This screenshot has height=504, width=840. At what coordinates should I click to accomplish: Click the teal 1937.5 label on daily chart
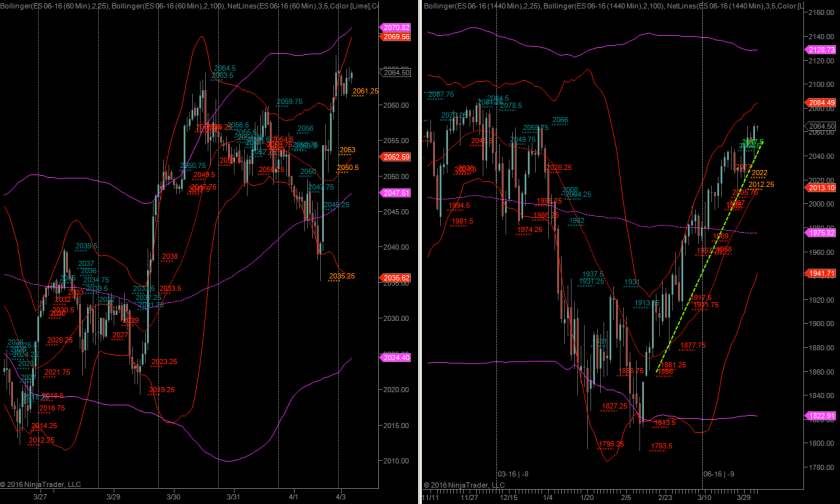tap(593, 274)
